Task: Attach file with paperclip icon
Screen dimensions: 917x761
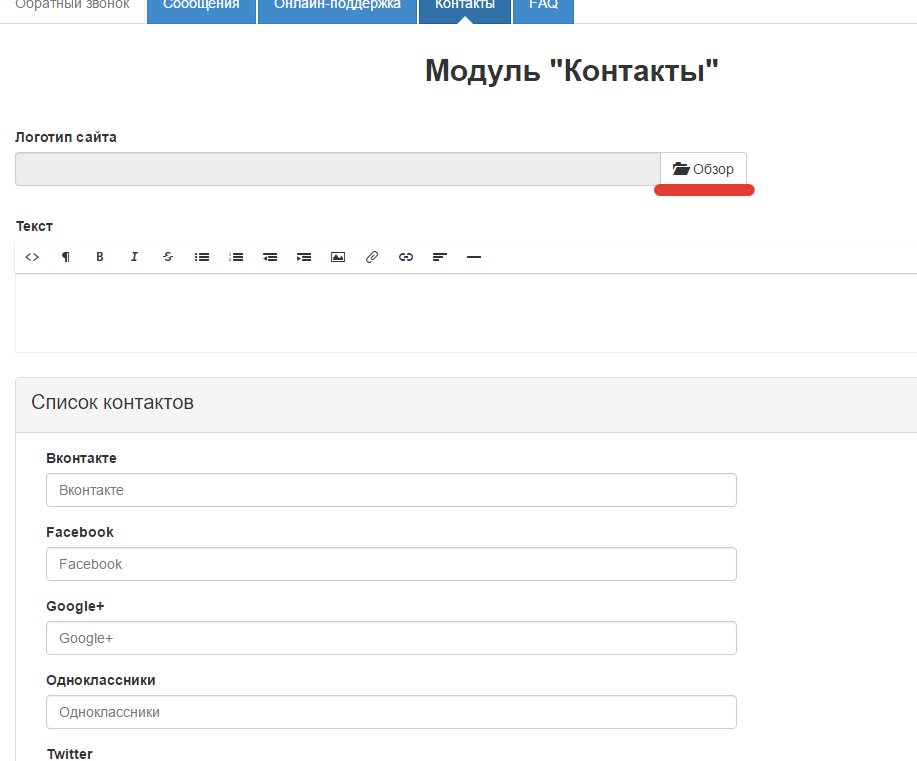Action: 372,257
